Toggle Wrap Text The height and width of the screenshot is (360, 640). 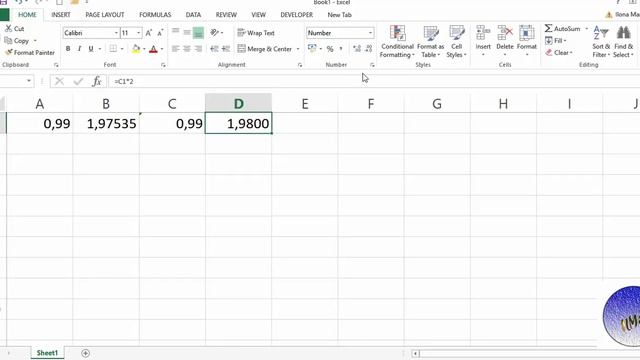pos(256,33)
